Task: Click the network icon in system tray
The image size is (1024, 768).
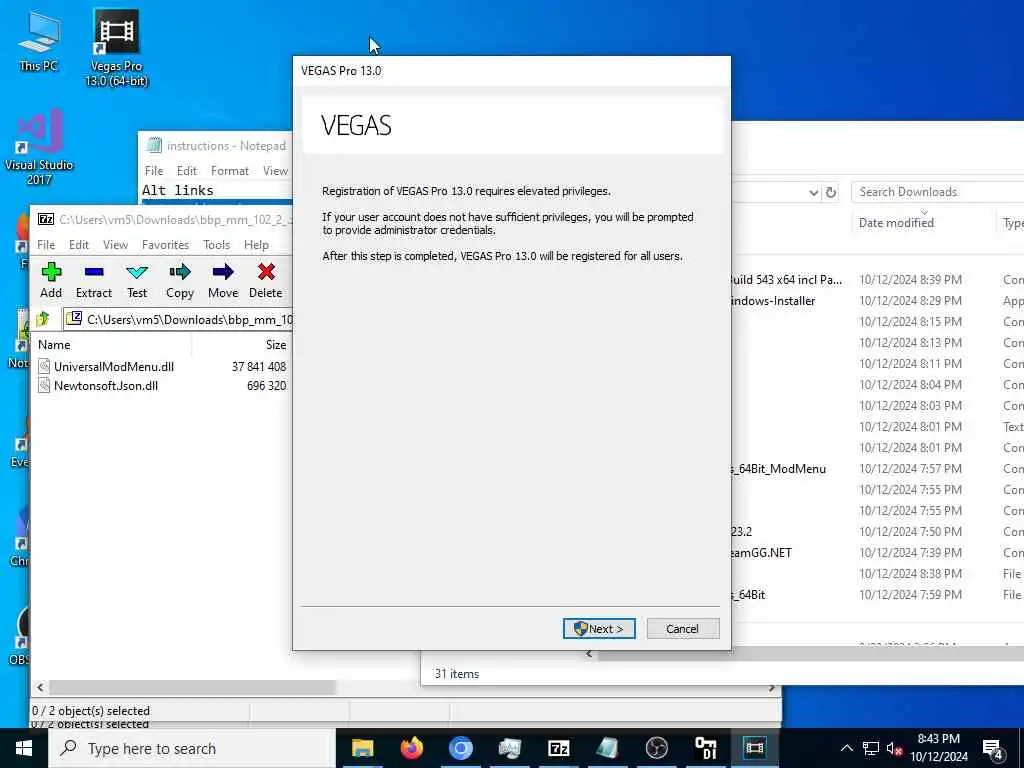Action: (x=871, y=748)
